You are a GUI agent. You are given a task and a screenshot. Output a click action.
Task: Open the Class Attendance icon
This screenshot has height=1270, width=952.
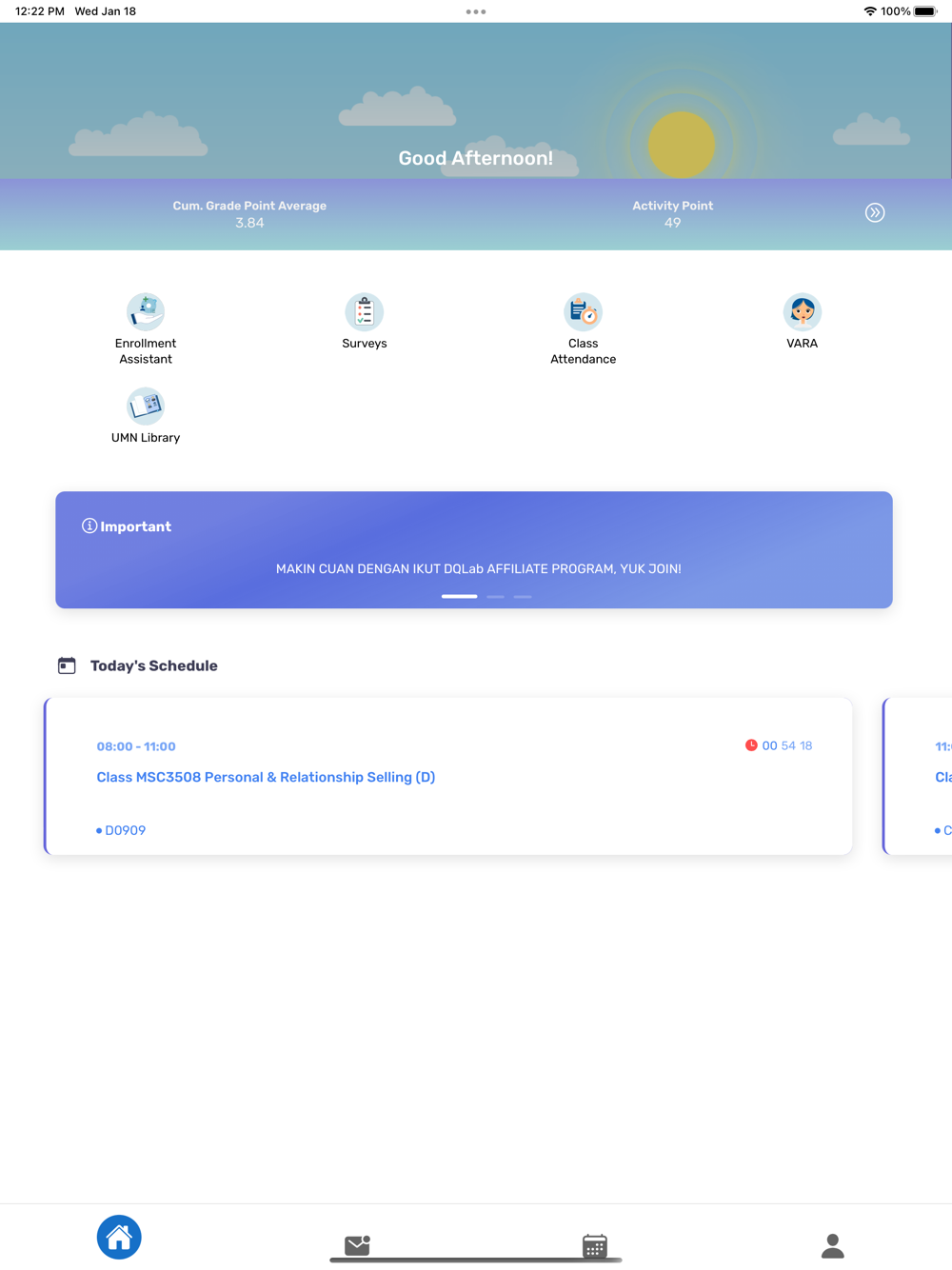point(584,311)
